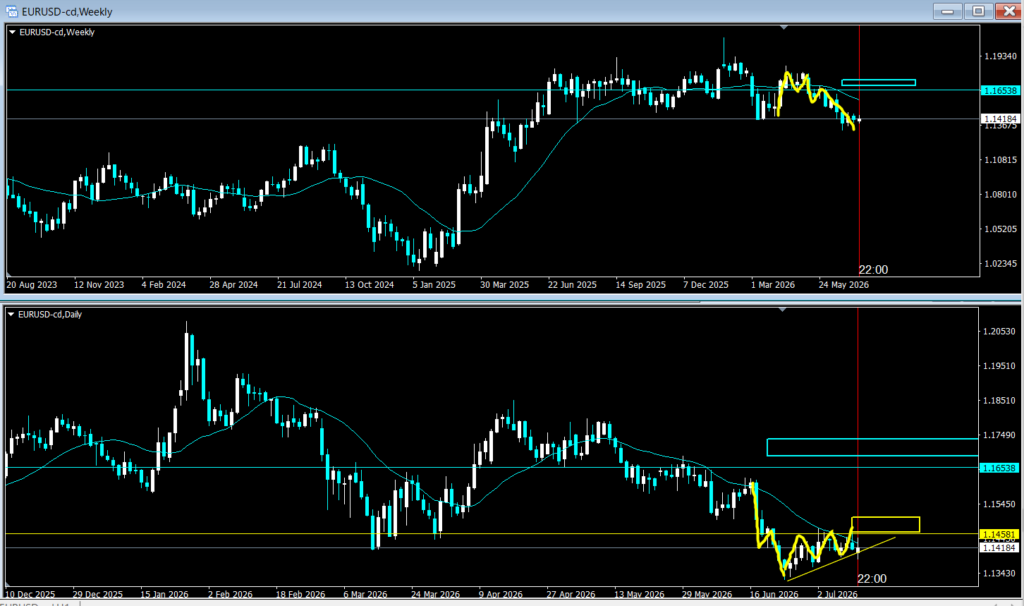Viewport: 1024px width, 606px height.
Task: Click the weekly chart shift marker triangle
Action: pyautogui.click(x=784, y=27)
